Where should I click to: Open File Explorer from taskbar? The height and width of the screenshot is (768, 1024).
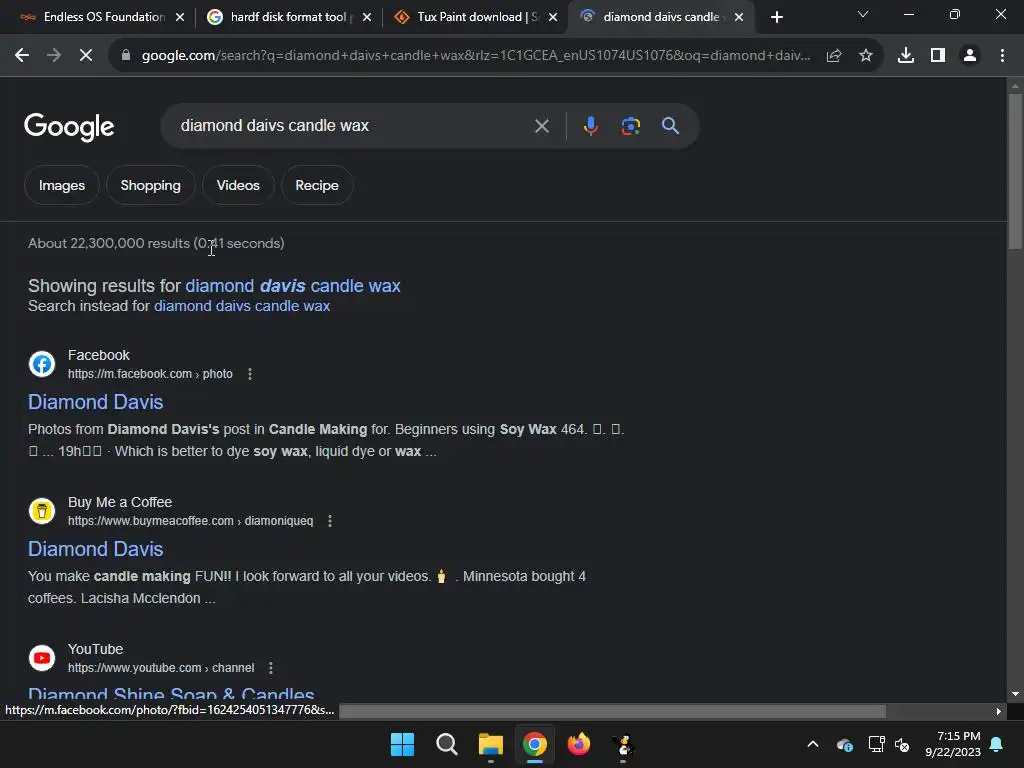(x=490, y=744)
